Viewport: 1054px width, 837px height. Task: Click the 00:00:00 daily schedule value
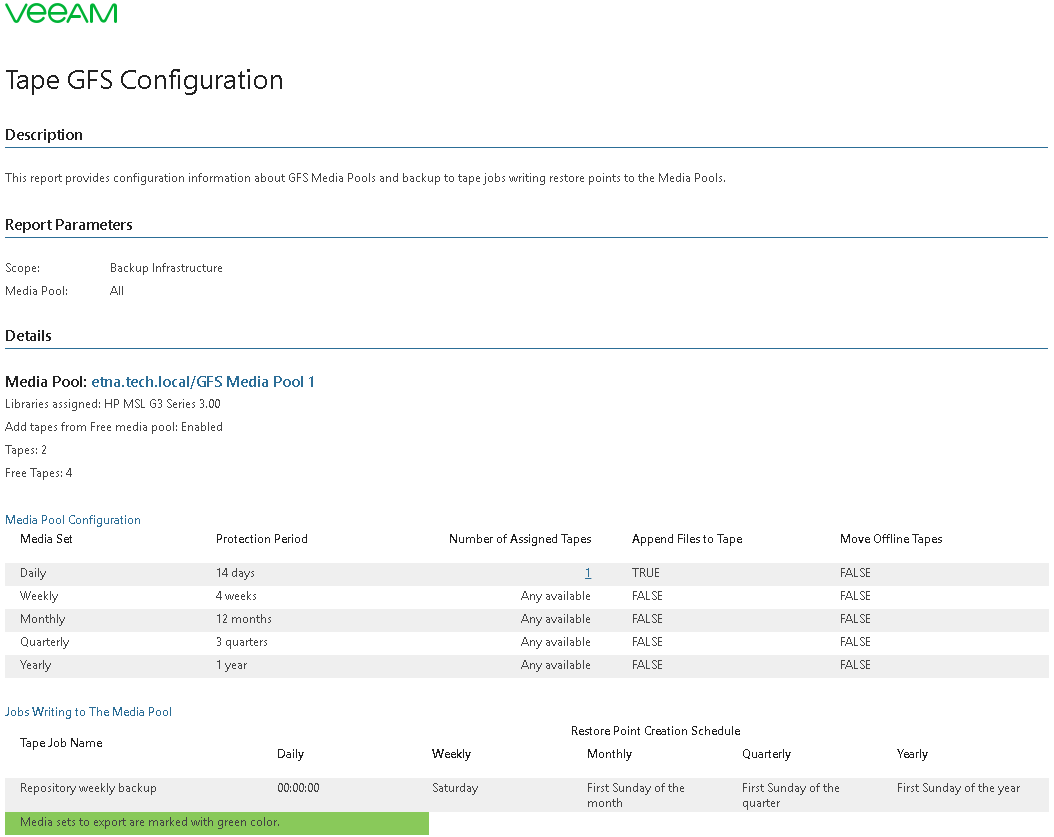tap(298, 788)
